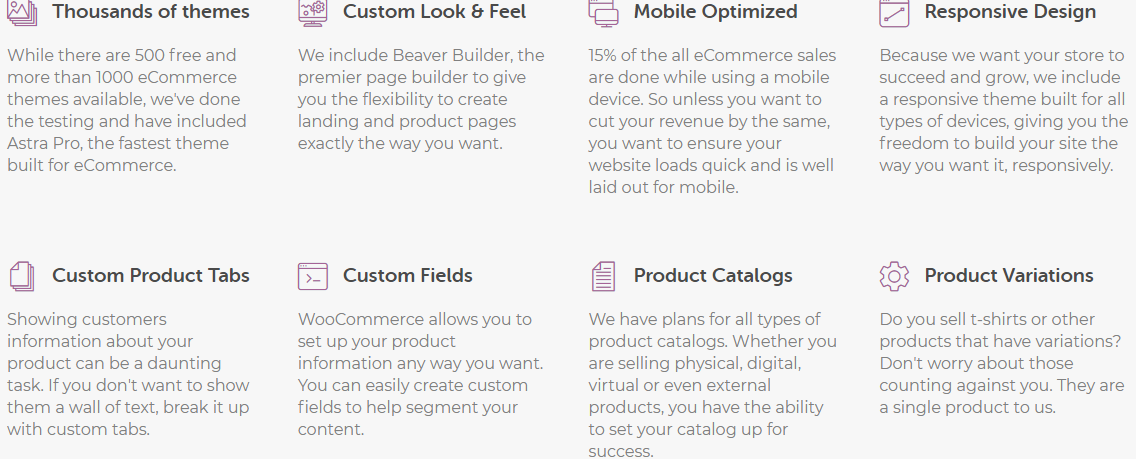Select the Product Catalogs heading
Viewport: 1136px width, 459px height.
tap(713, 275)
